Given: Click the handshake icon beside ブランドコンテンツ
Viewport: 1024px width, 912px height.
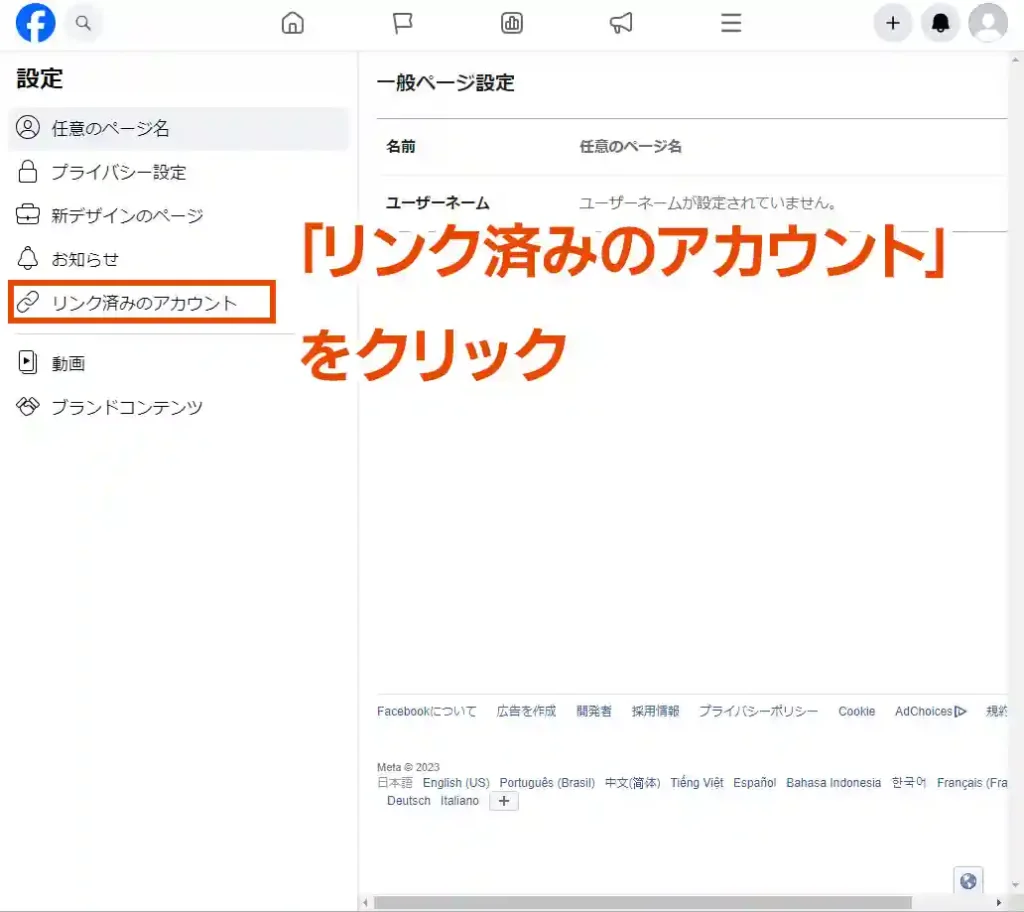Looking at the screenshot, I should 27,406.
